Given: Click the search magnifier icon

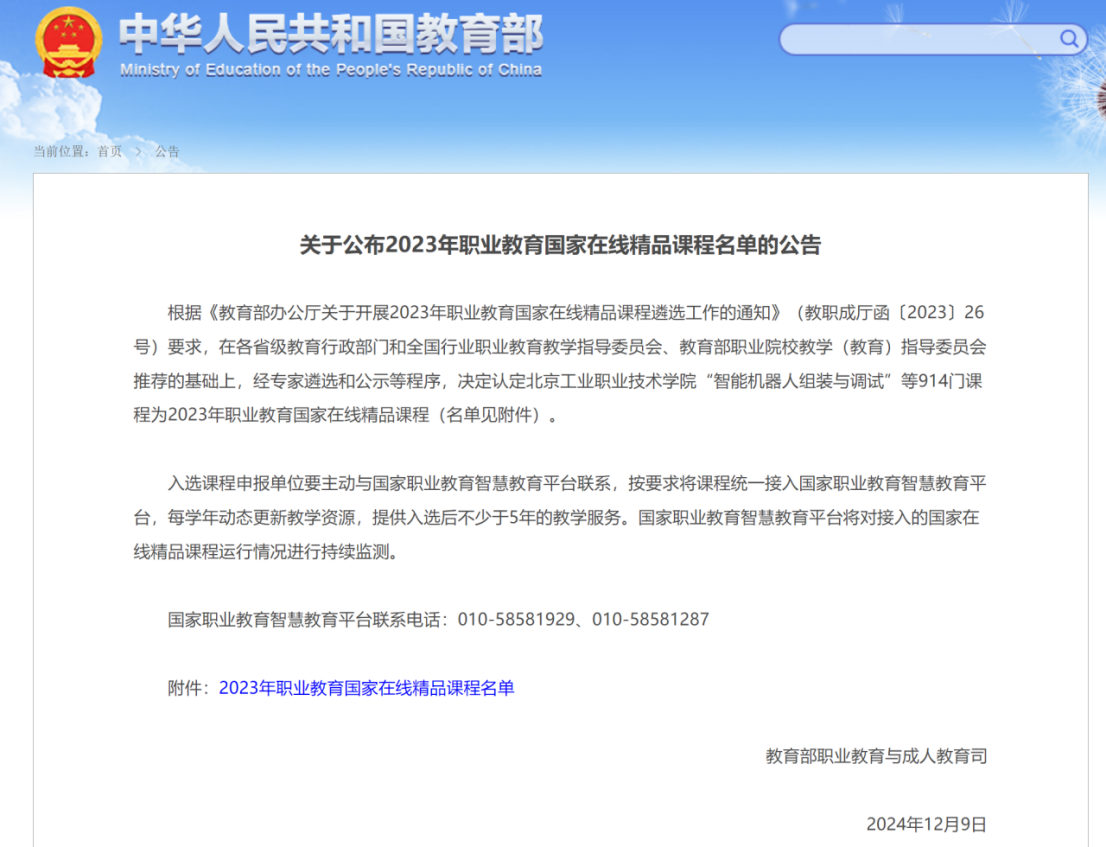Looking at the screenshot, I should click(1069, 39).
